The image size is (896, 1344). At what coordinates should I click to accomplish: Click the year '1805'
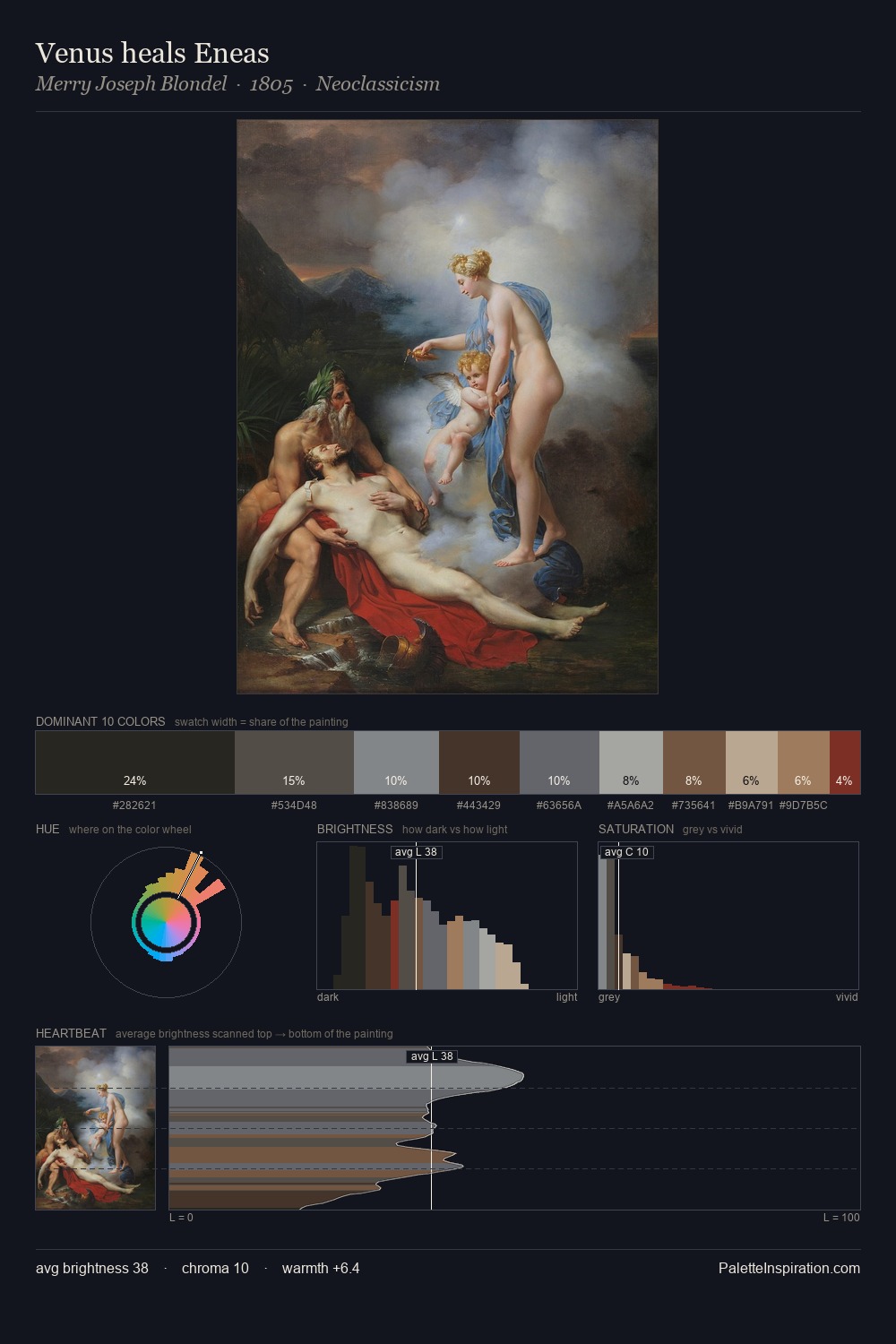click(271, 84)
